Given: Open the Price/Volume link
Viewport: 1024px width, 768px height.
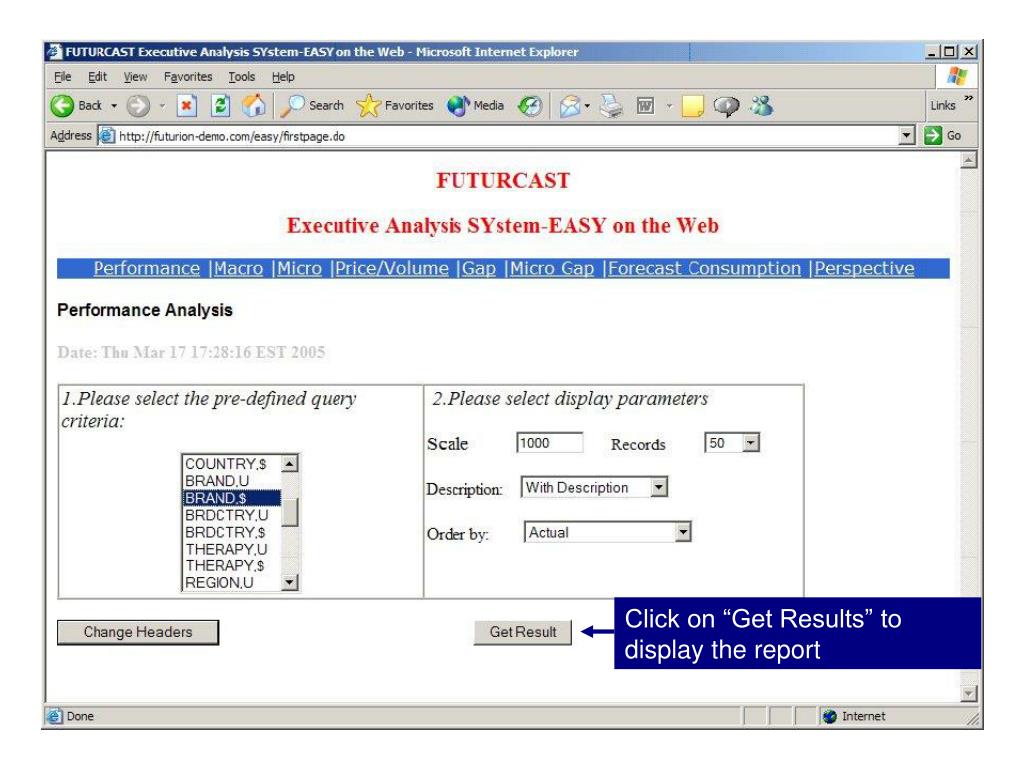Looking at the screenshot, I should pos(392,268).
